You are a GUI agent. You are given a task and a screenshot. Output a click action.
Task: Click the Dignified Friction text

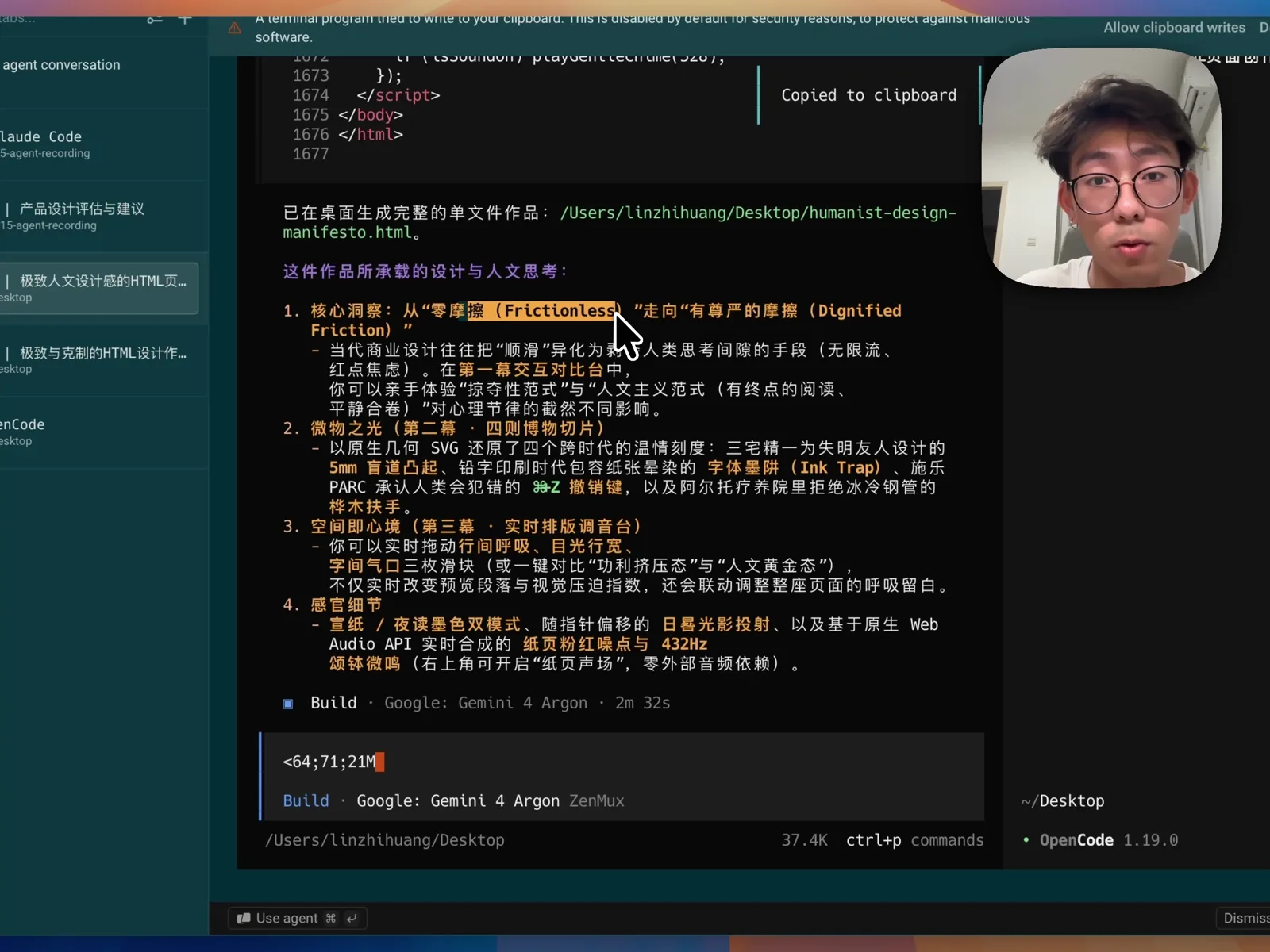[x=605, y=321]
